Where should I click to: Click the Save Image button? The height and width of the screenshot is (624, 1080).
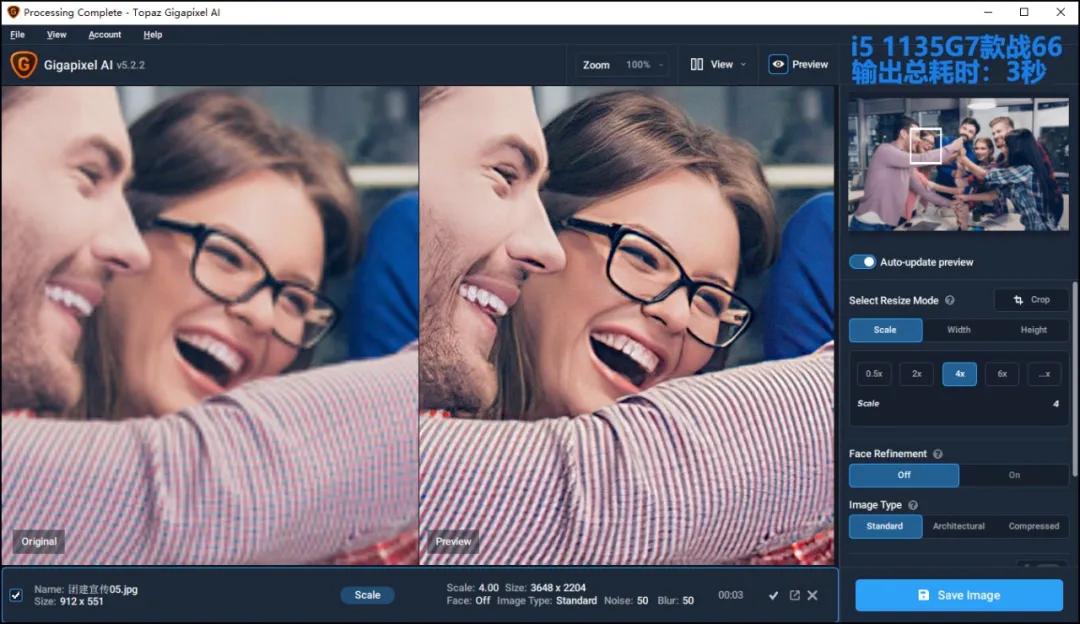pyautogui.click(x=957, y=595)
